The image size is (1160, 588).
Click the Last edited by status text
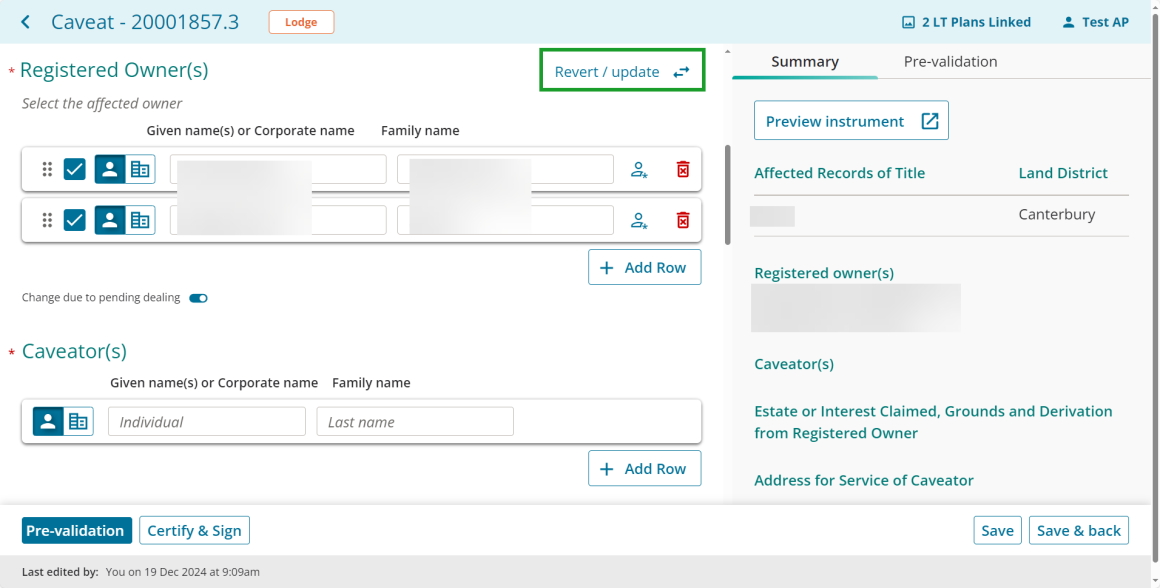[x=141, y=572]
